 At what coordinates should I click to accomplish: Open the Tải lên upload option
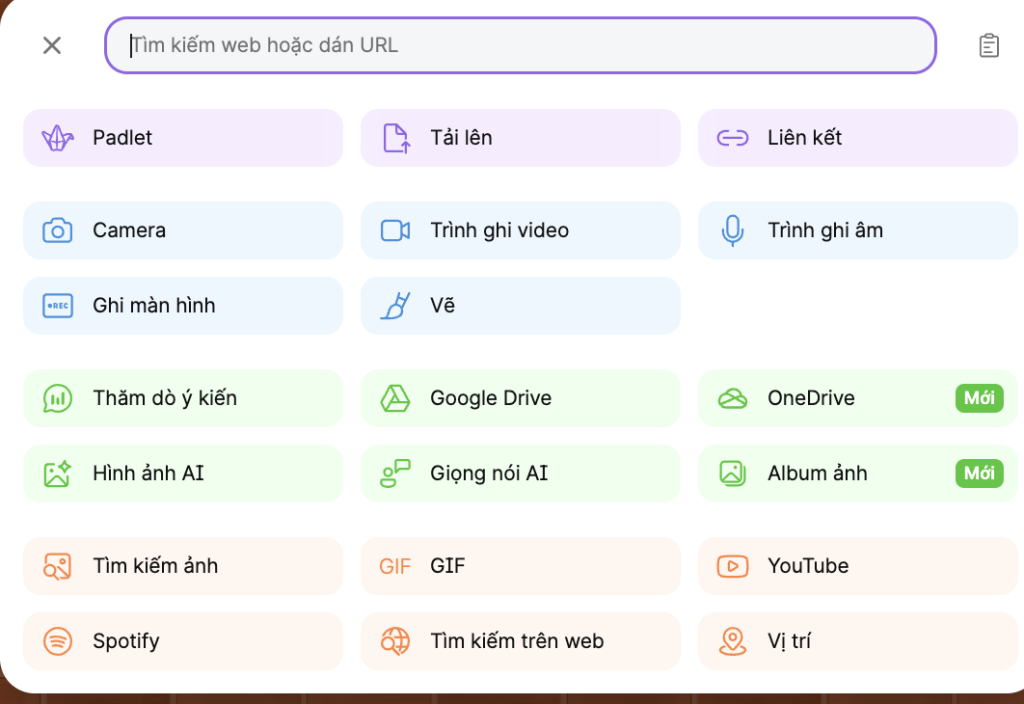[520, 138]
